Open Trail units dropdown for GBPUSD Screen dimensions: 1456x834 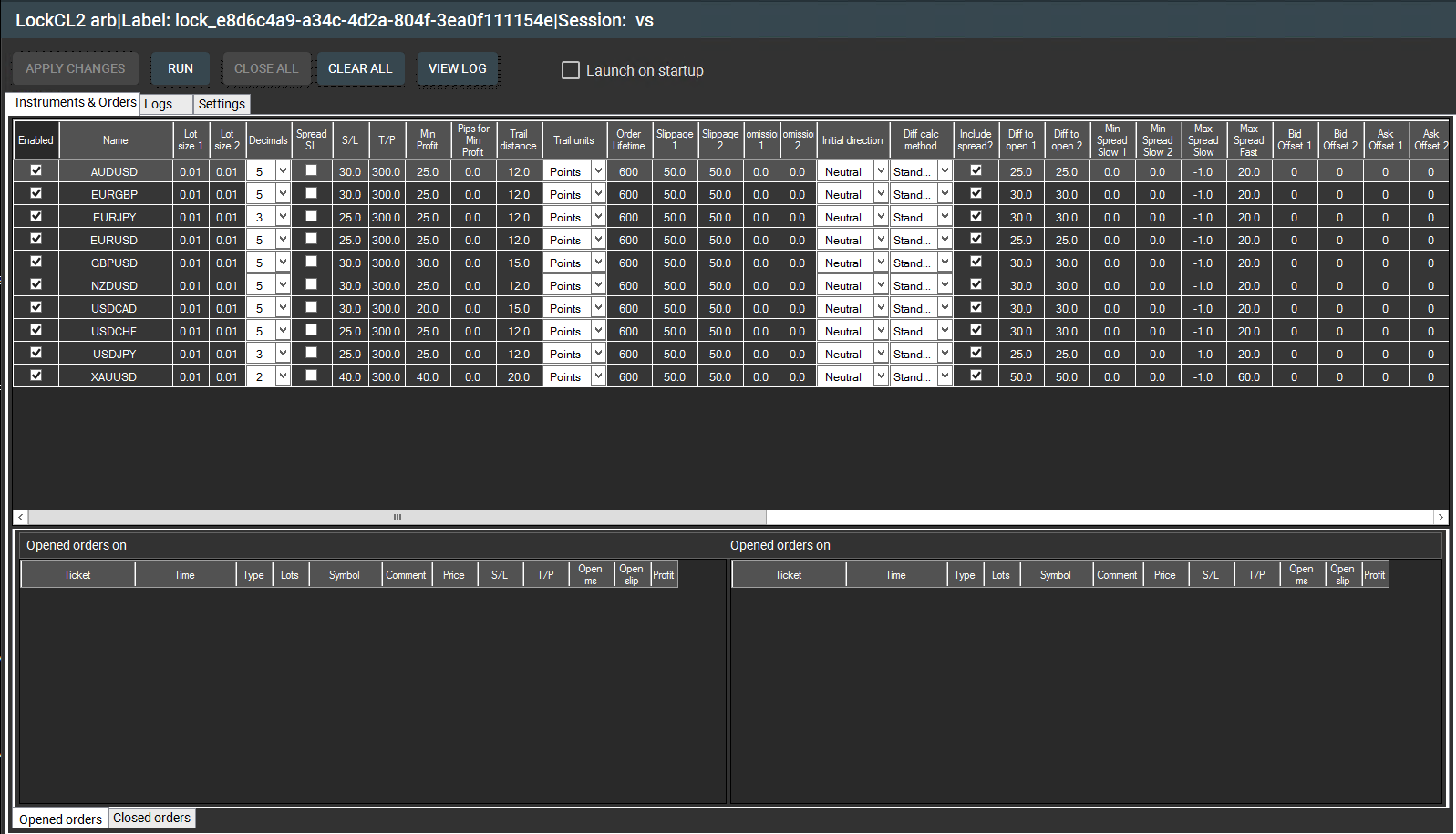click(598, 263)
